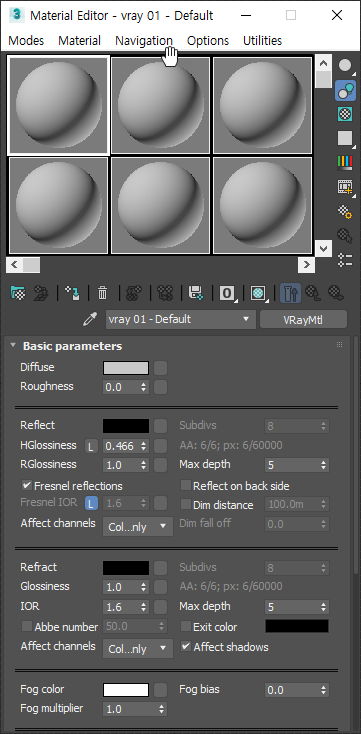
Task: Click the Refract map button
Action: click(x=161, y=568)
